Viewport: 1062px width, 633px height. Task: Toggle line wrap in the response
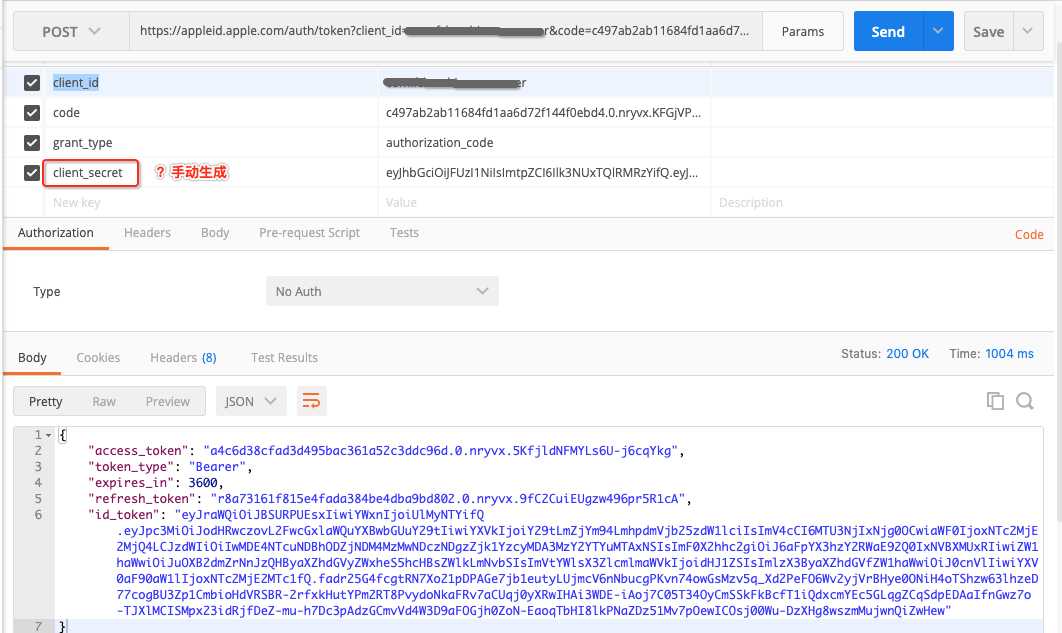pos(311,401)
